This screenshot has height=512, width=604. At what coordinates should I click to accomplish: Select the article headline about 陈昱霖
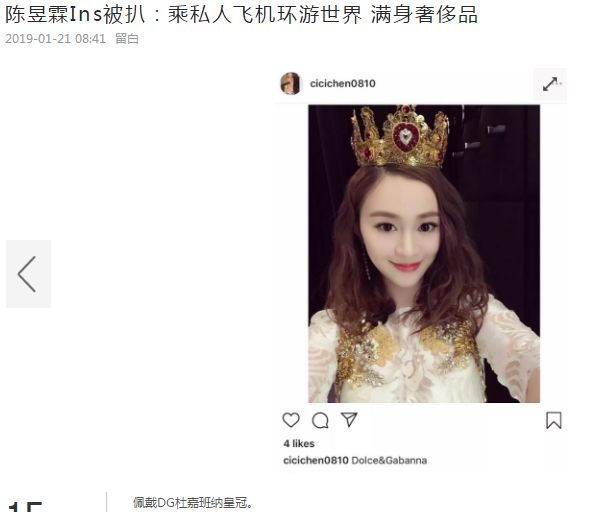pos(241,14)
